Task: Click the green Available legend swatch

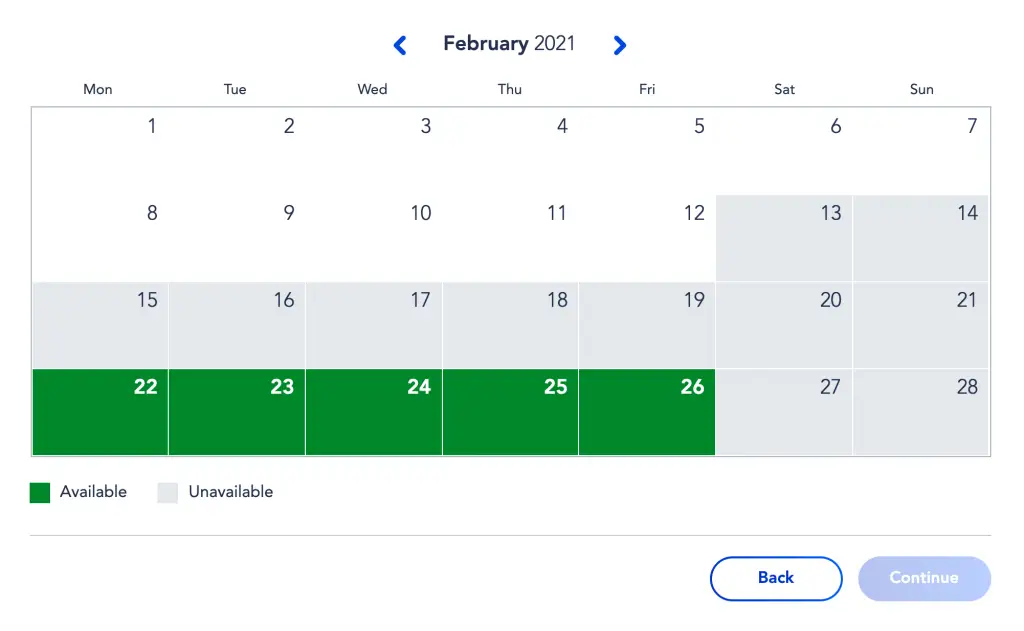Action: click(40, 493)
